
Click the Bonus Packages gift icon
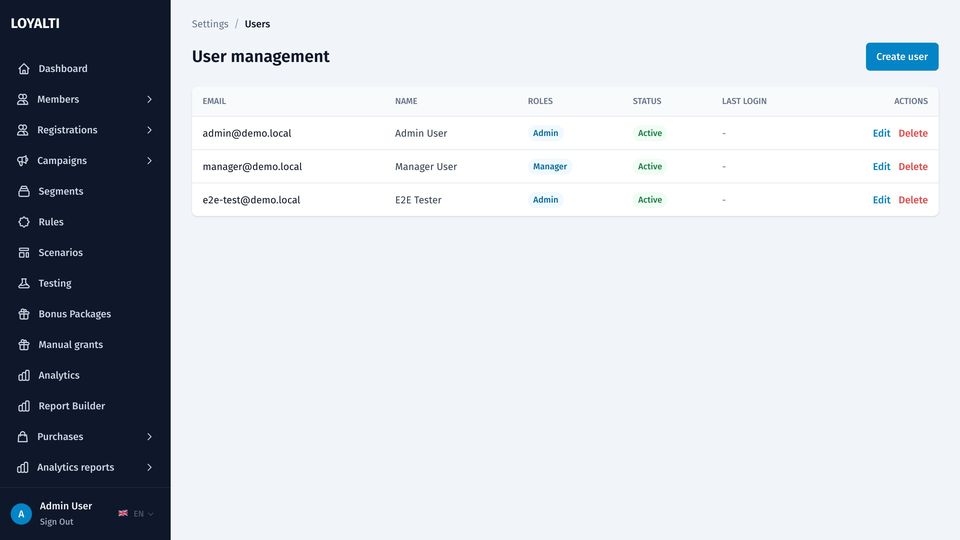(x=24, y=314)
